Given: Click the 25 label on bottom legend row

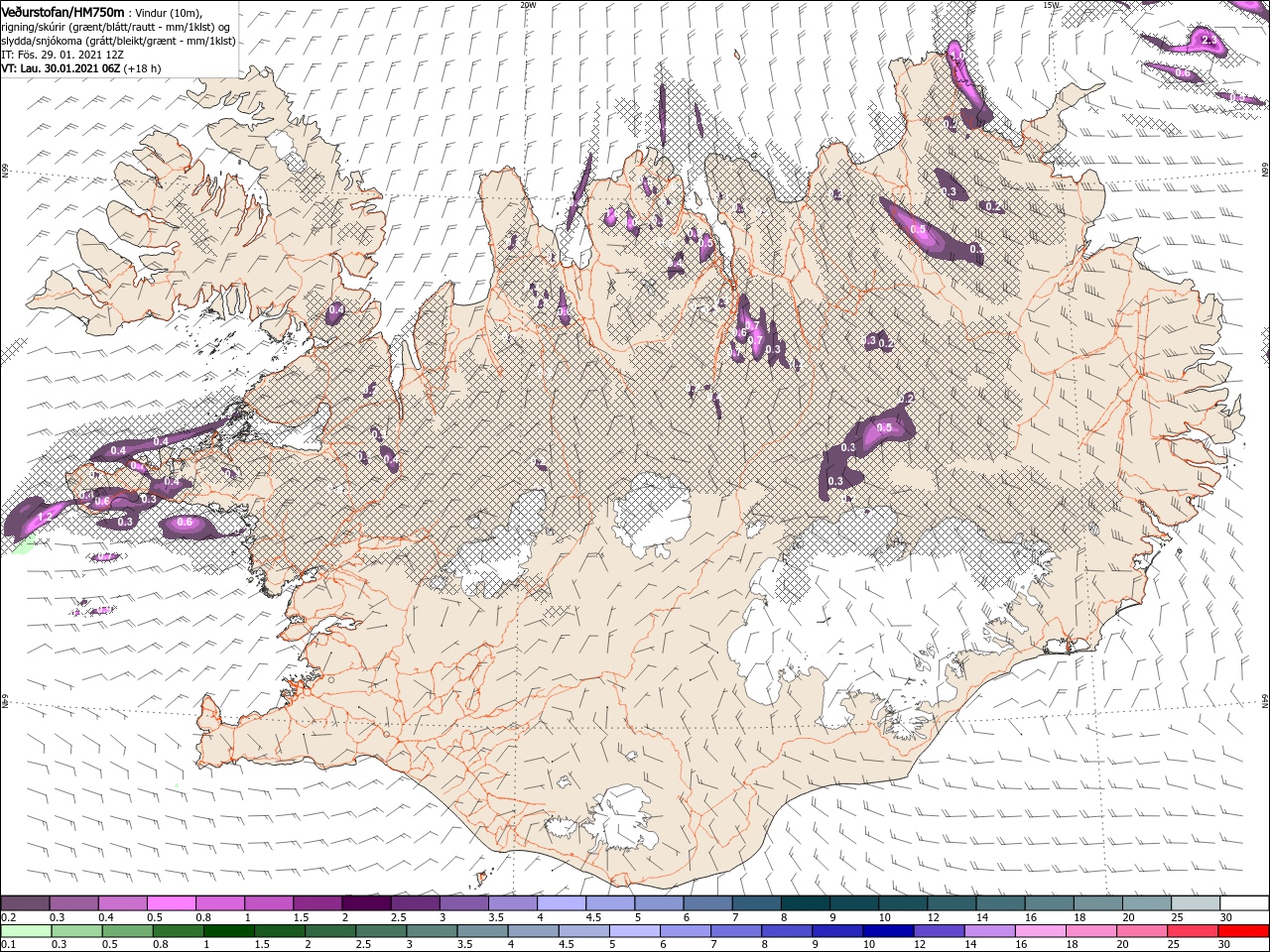Looking at the screenshot, I should [1173, 944].
